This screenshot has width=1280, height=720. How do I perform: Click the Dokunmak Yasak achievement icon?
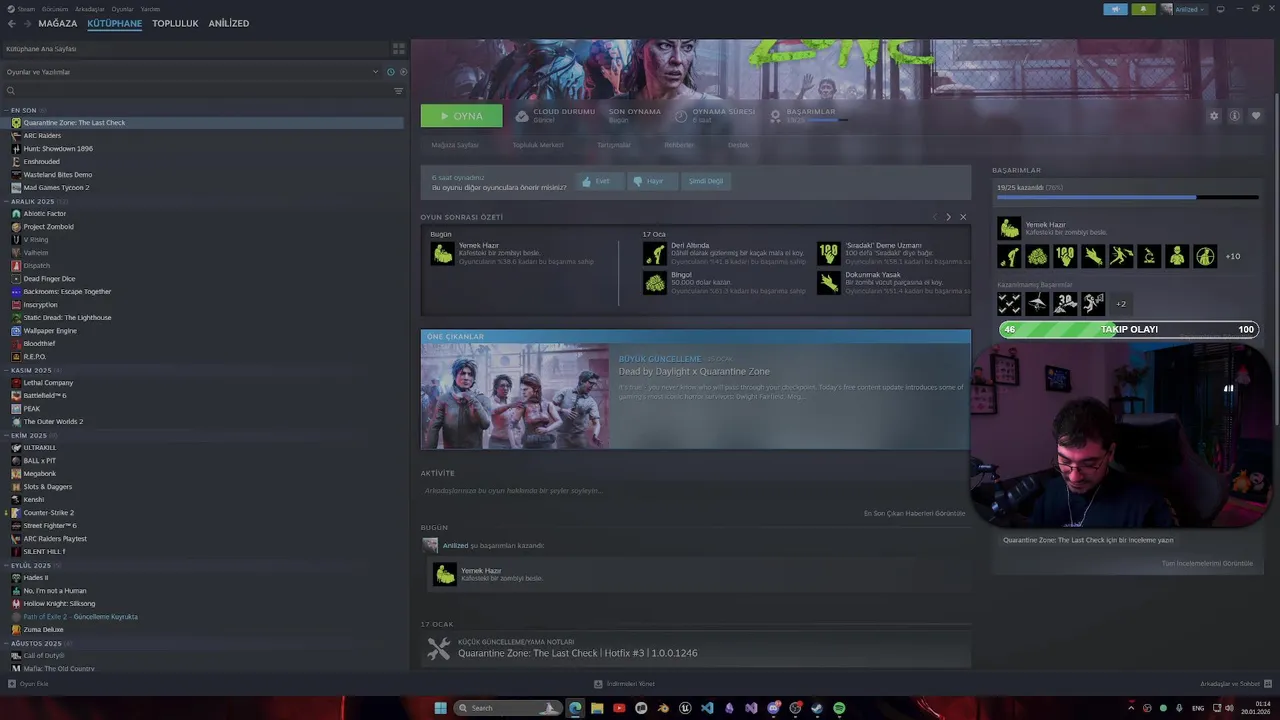[829, 283]
